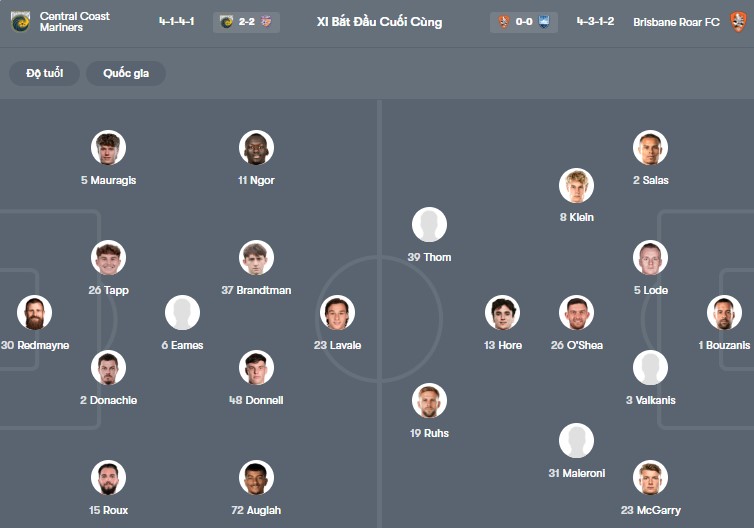
Task: Toggle the Độ tuổi filter
Action: tap(44, 73)
